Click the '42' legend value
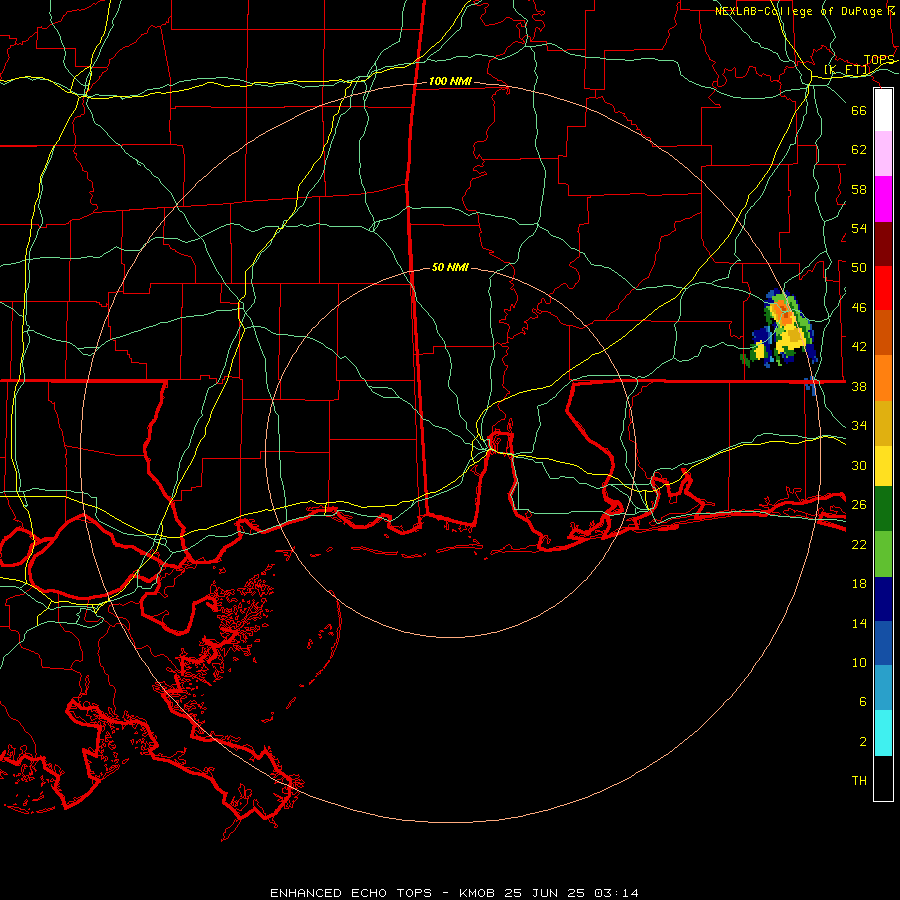Viewport: 900px width, 900px height. click(859, 347)
